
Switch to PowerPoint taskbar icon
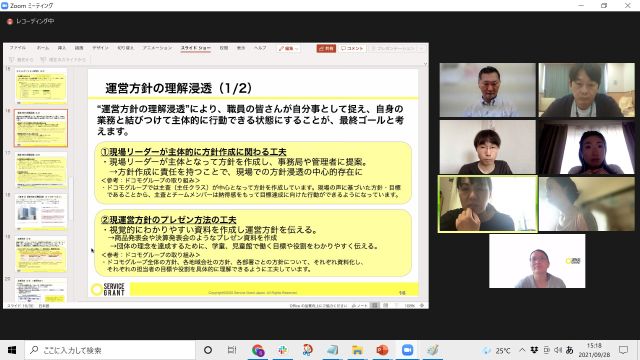[x=382, y=350]
